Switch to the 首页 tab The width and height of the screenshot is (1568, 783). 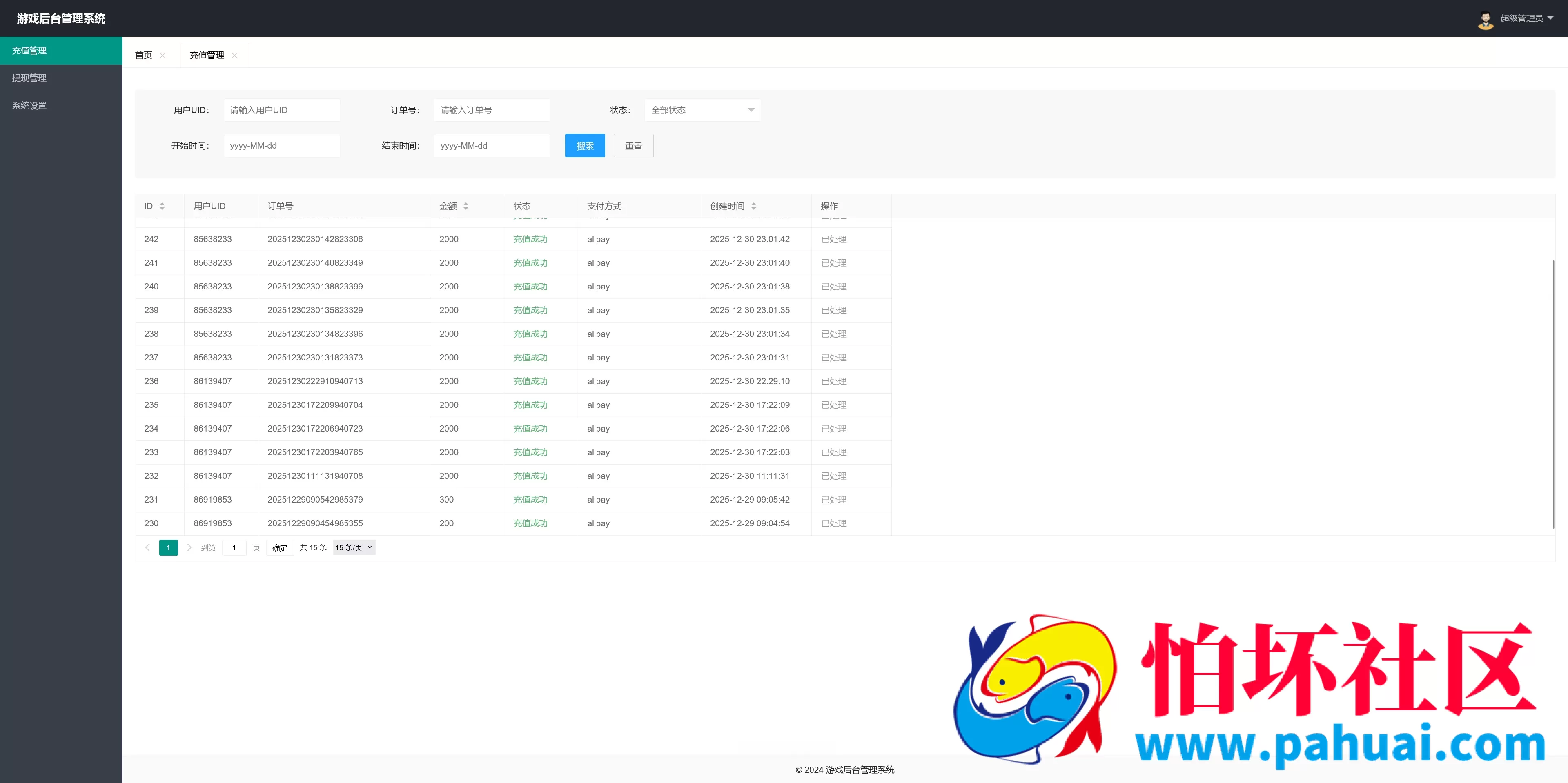[x=144, y=56]
